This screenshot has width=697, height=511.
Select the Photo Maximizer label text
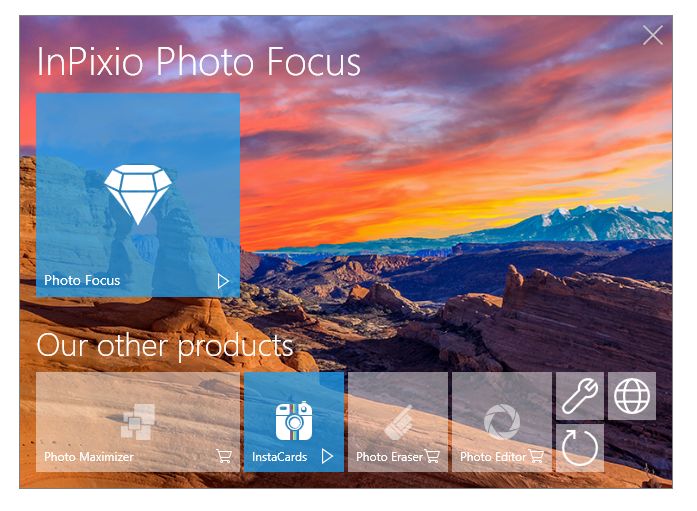[89, 457]
